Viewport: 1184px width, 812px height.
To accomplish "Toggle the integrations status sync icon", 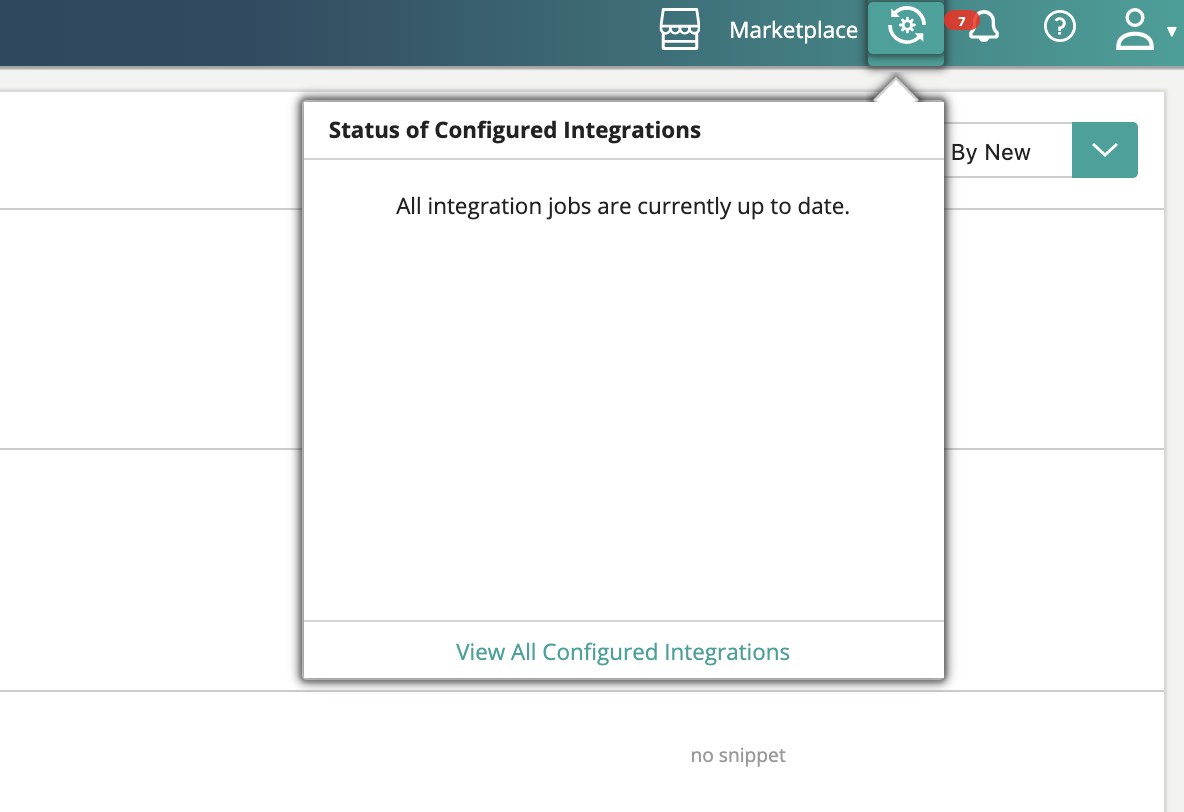I will [905, 28].
